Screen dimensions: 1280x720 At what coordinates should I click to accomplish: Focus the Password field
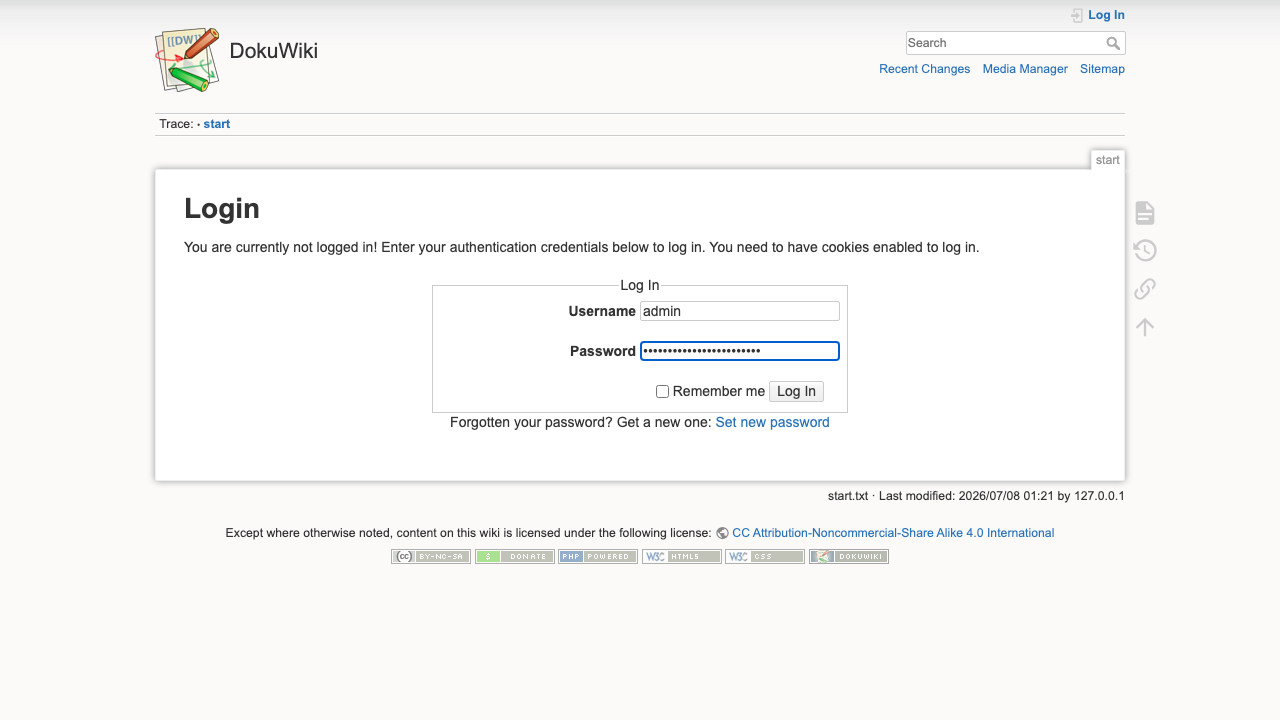pos(740,351)
